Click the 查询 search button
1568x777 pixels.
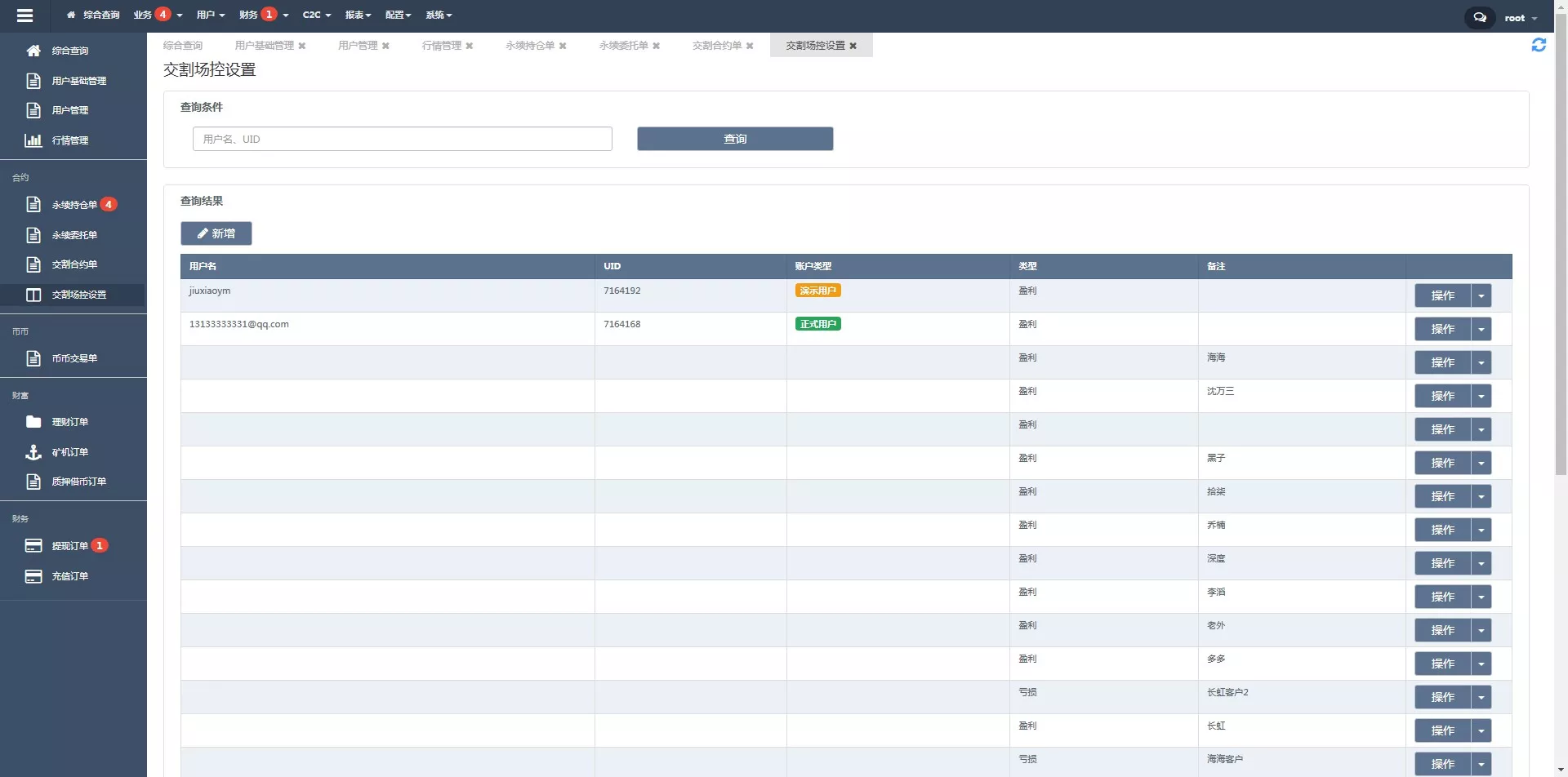coord(735,139)
